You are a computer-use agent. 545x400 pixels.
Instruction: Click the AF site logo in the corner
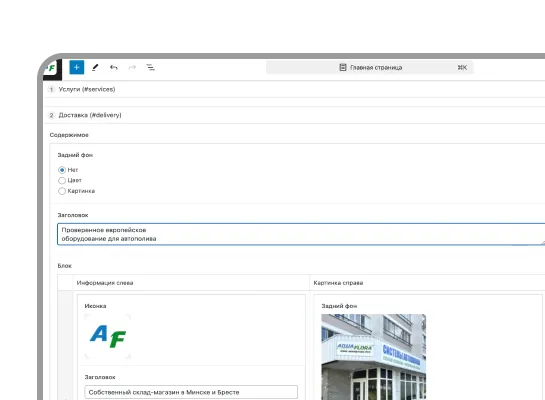click(52, 68)
